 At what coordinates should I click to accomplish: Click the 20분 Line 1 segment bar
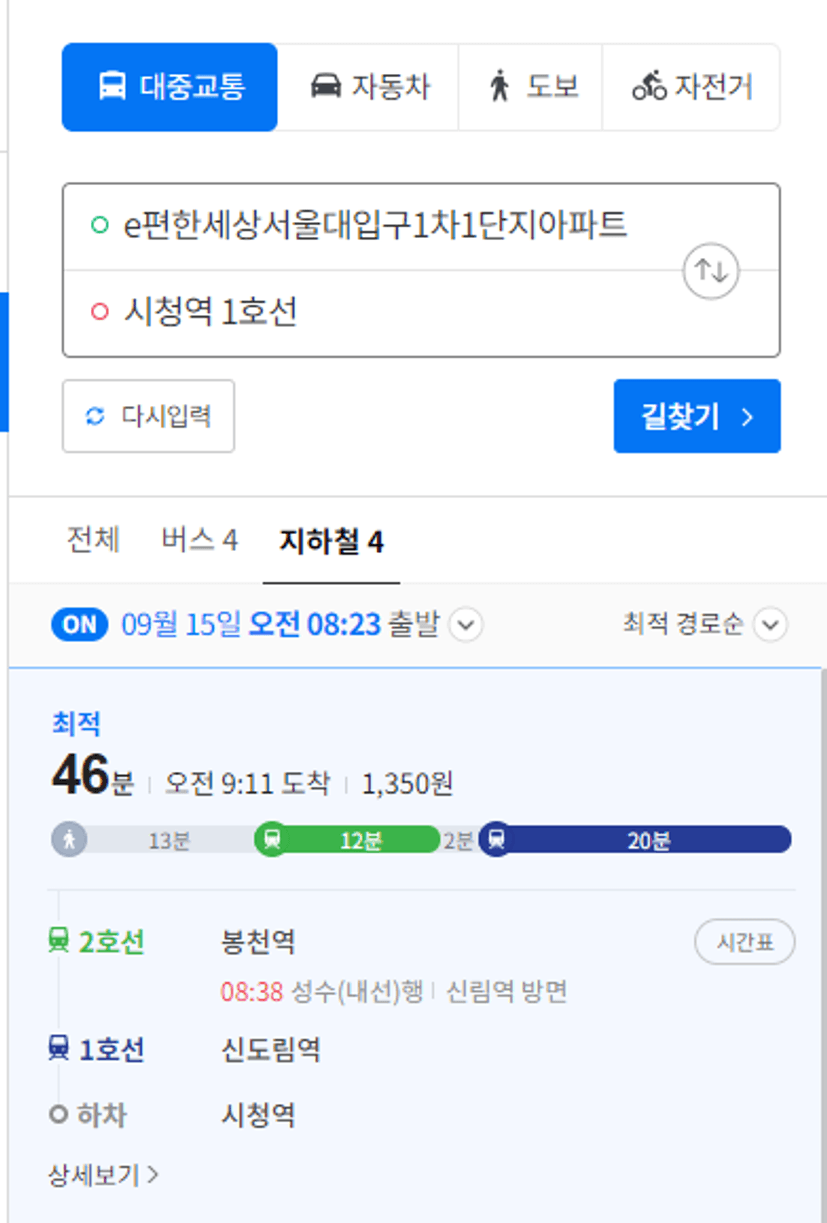[x=635, y=840]
